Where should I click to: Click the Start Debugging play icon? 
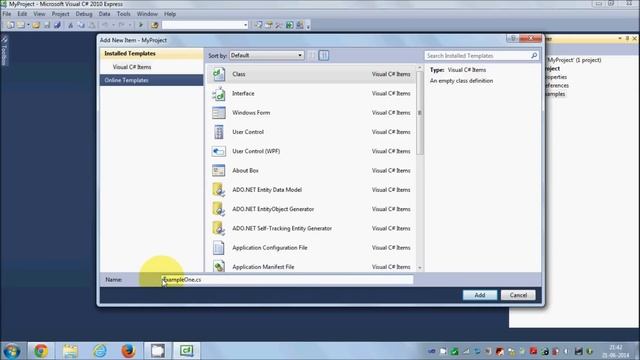(x=141, y=25)
